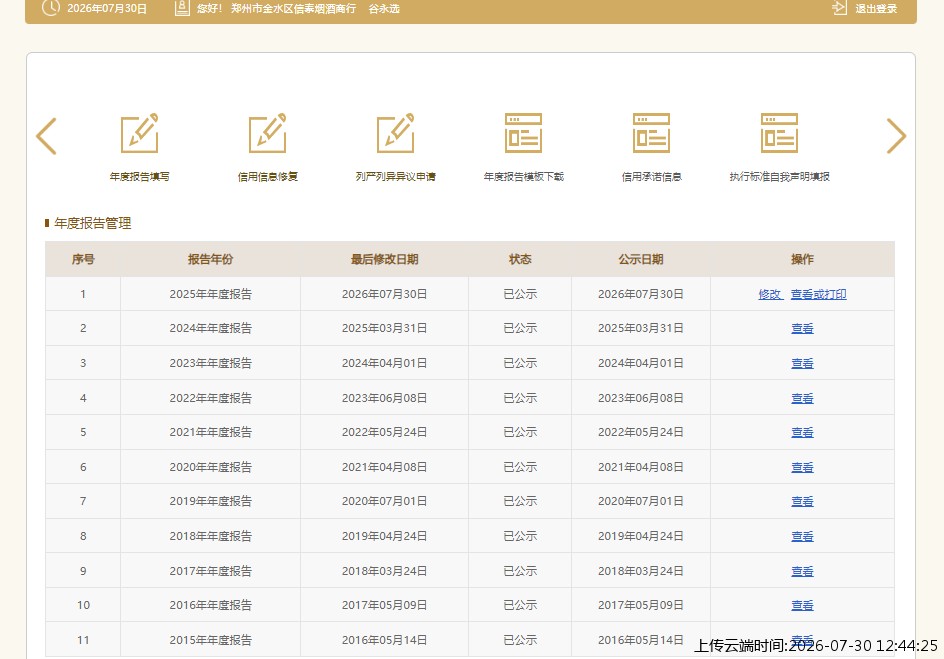View the 2022年年度报告 via 查看
Viewport: 944px width, 659px height.
[803, 398]
